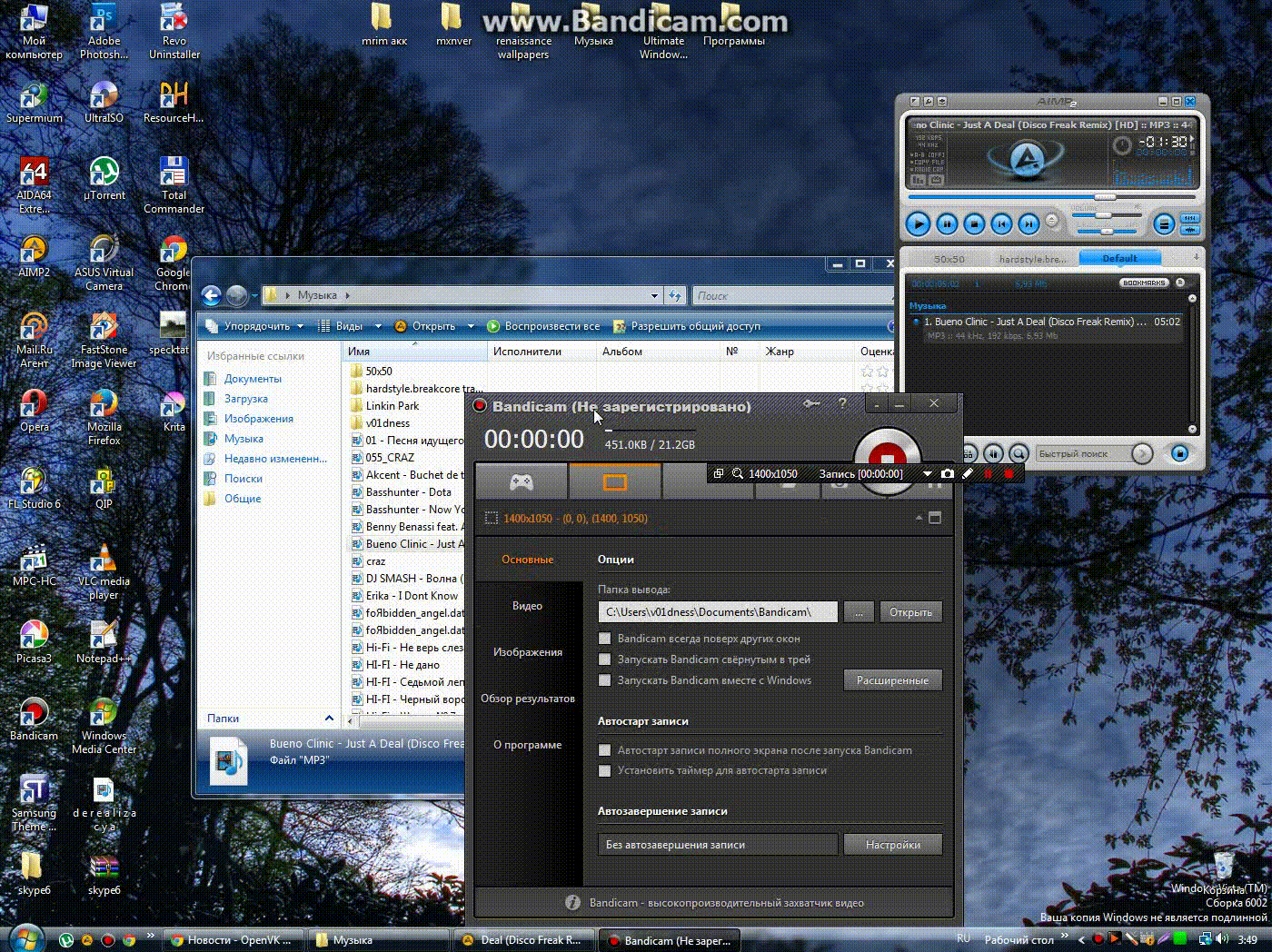Select the game recording mode gamepad icon
1272x952 pixels.
tap(522, 481)
